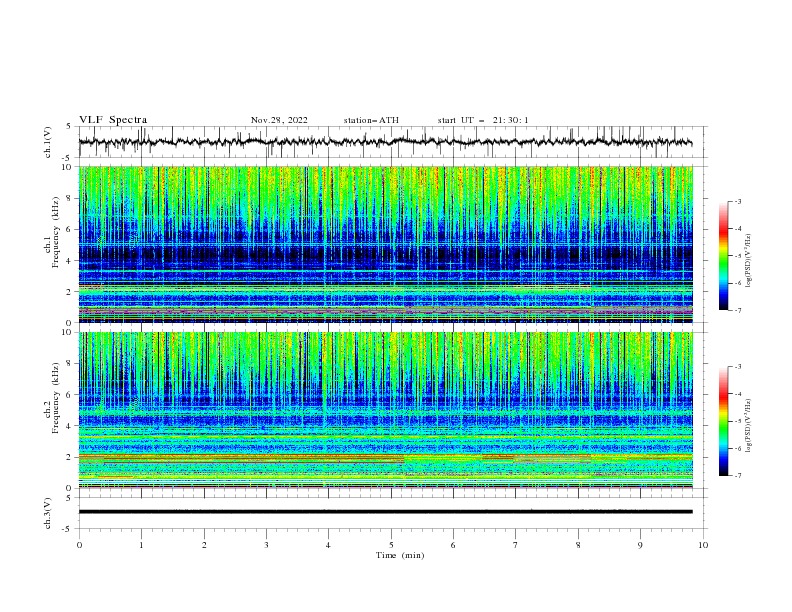
Task: Click time axis tick "5" at bottom
Action: [x=391, y=545]
